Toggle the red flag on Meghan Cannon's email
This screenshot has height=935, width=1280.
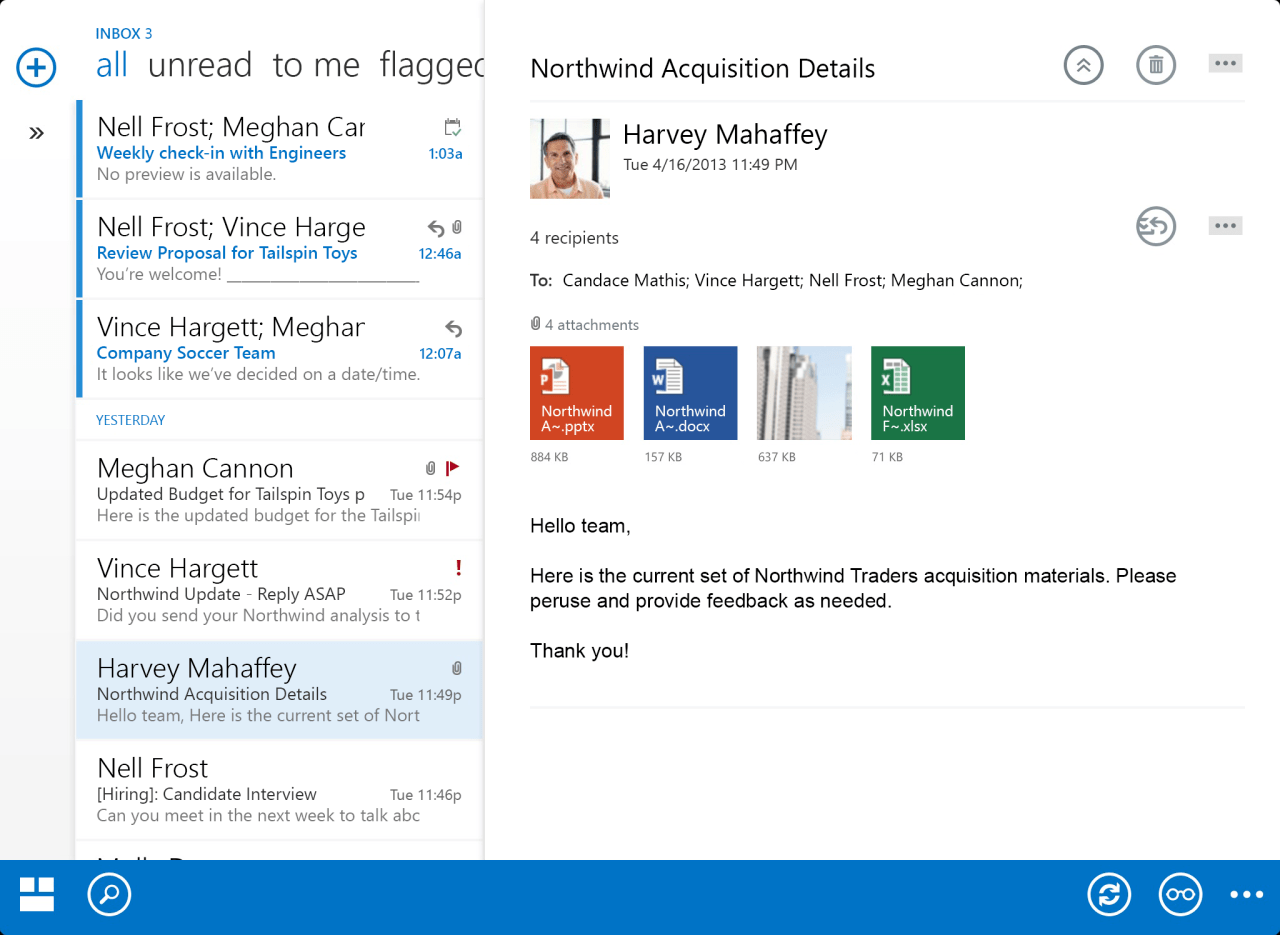pos(452,467)
